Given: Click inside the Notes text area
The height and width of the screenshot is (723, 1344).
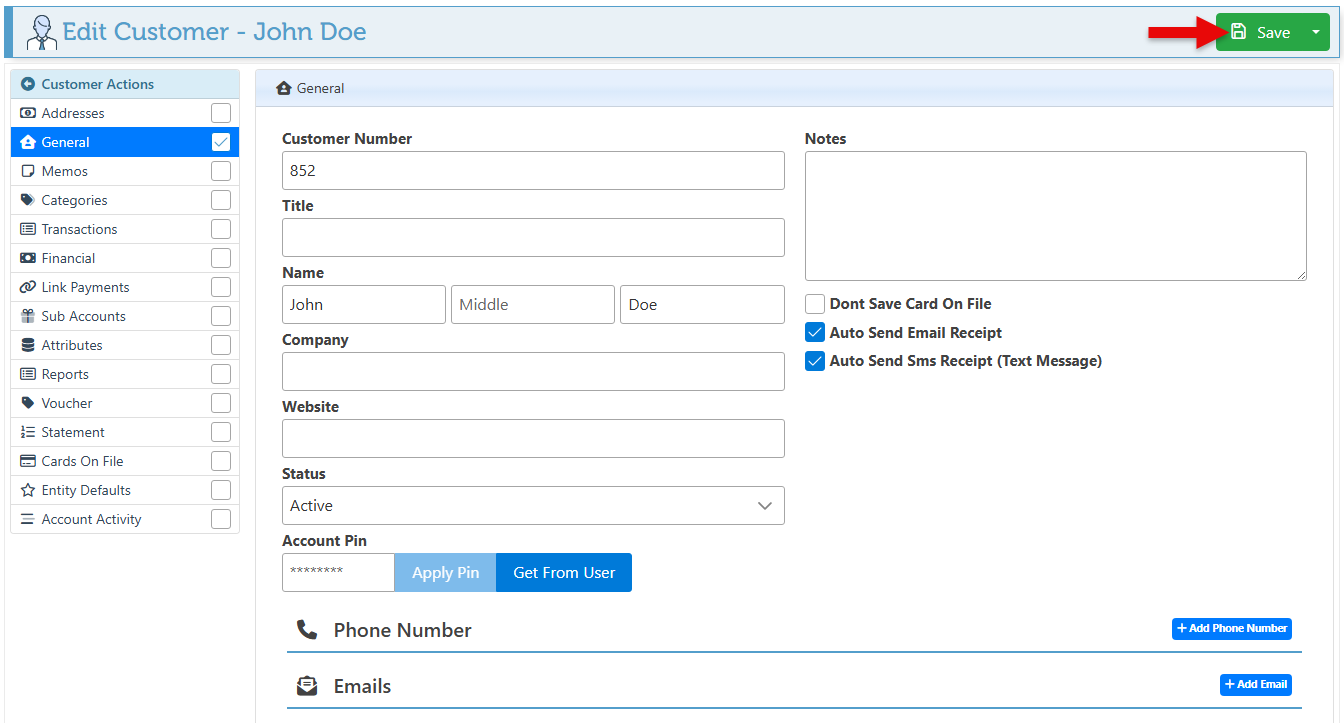Looking at the screenshot, I should [x=1055, y=216].
